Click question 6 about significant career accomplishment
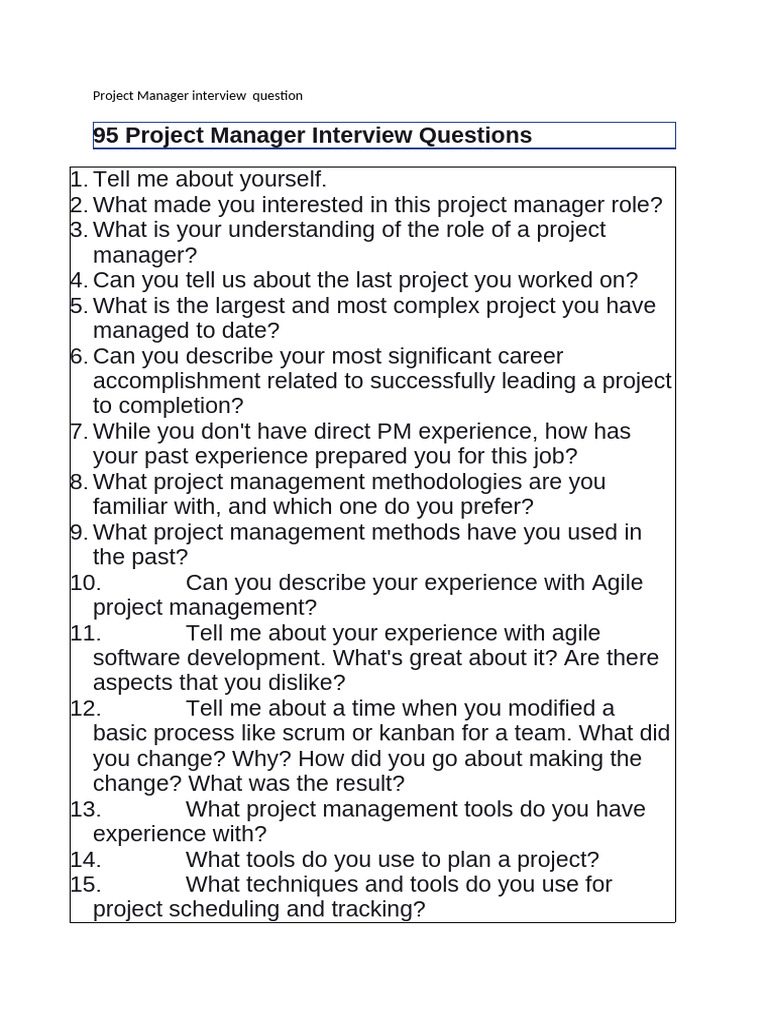 point(382,381)
